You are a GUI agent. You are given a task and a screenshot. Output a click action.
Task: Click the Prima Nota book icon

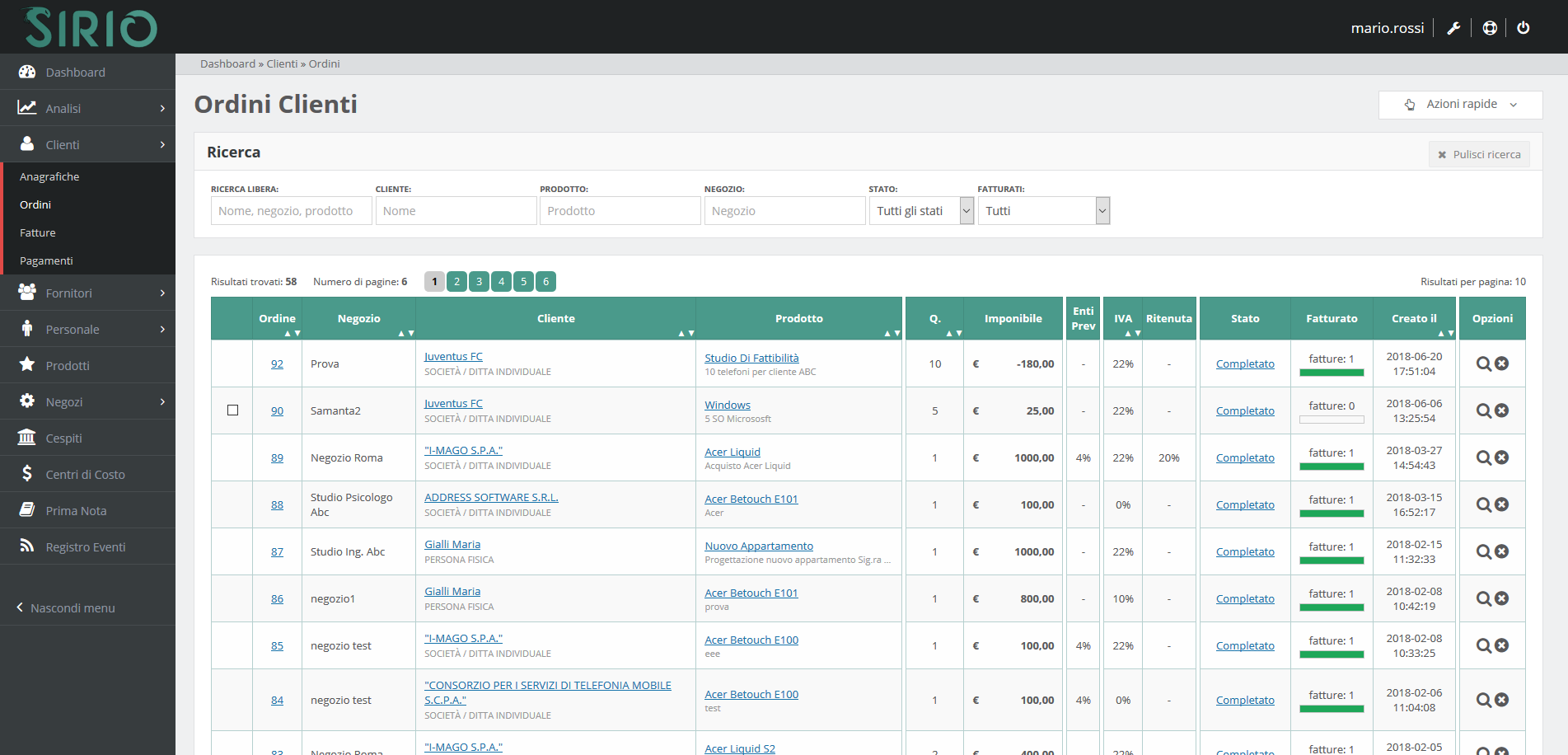tap(27, 509)
